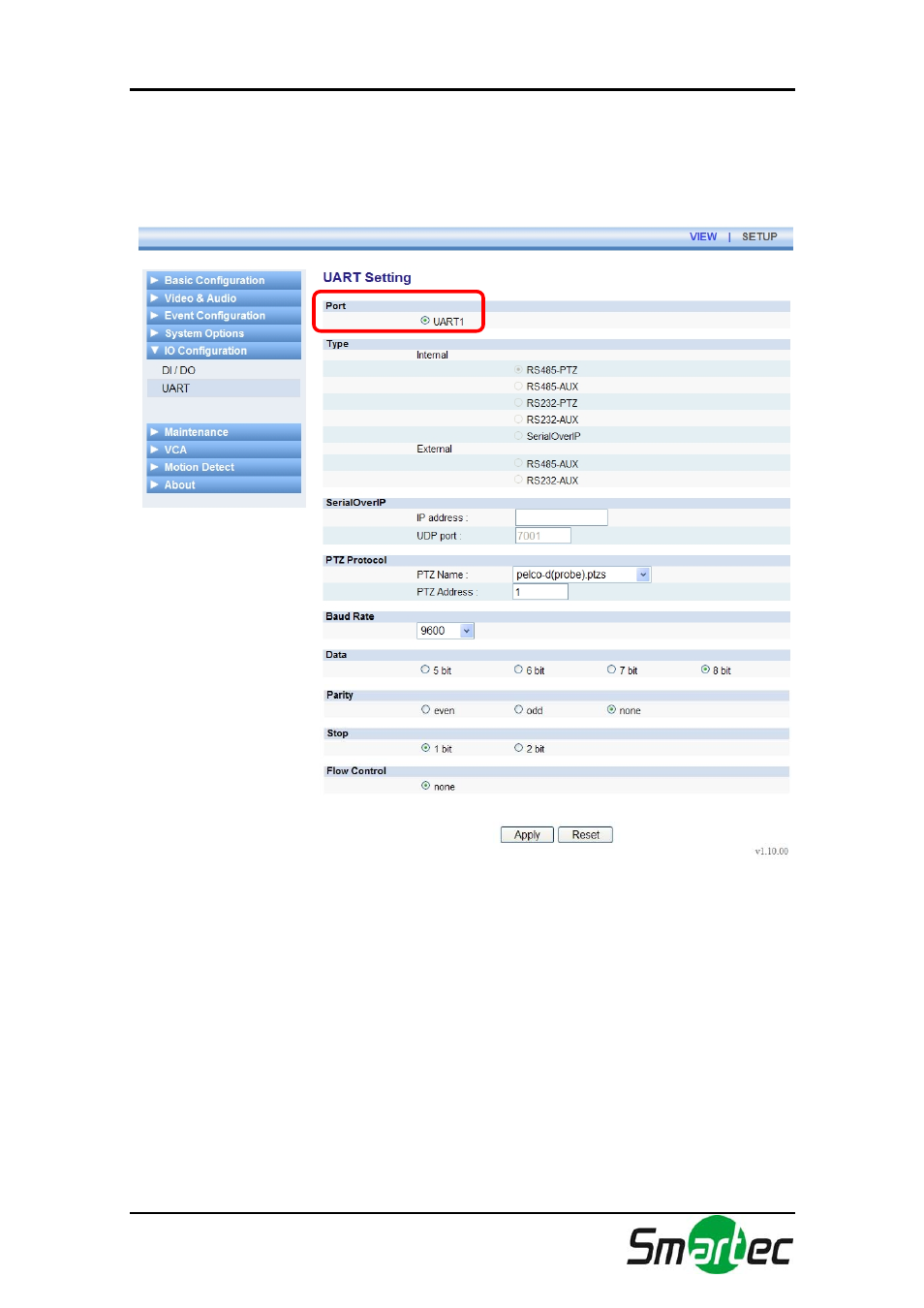The height and width of the screenshot is (1308, 924).
Task: Set parity to even
Action: (x=425, y=710)
